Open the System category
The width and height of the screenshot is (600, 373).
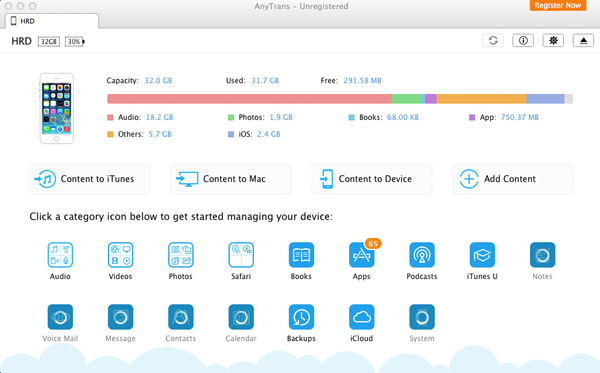click(422, 317)
